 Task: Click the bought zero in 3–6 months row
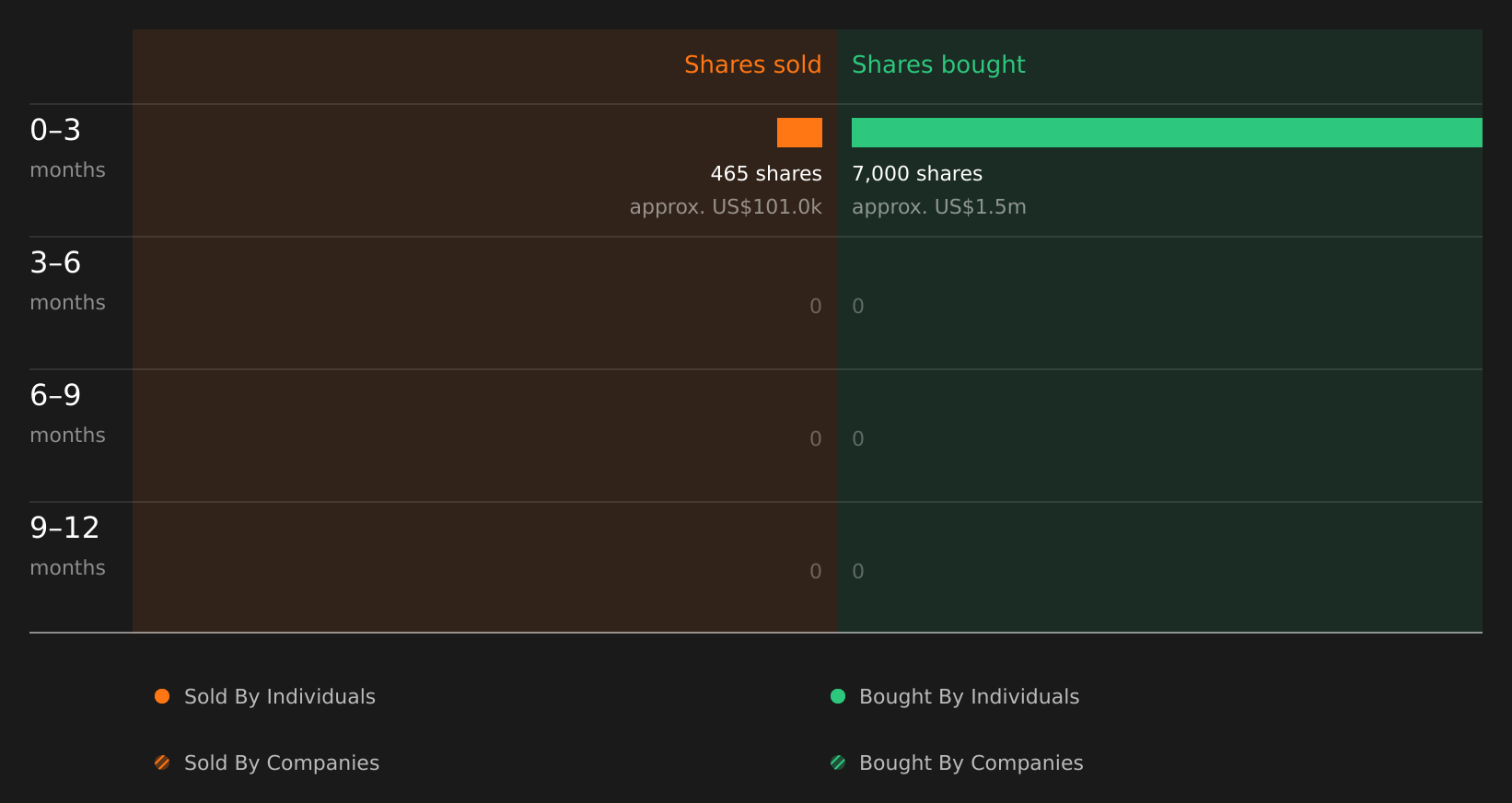(858, 307)
